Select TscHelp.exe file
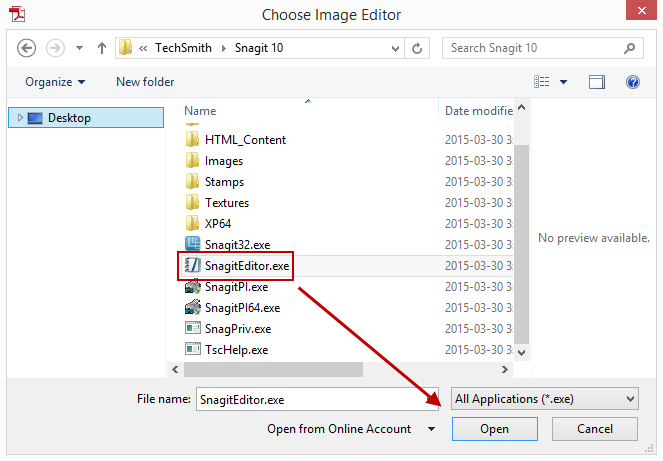 coord(236,350)
